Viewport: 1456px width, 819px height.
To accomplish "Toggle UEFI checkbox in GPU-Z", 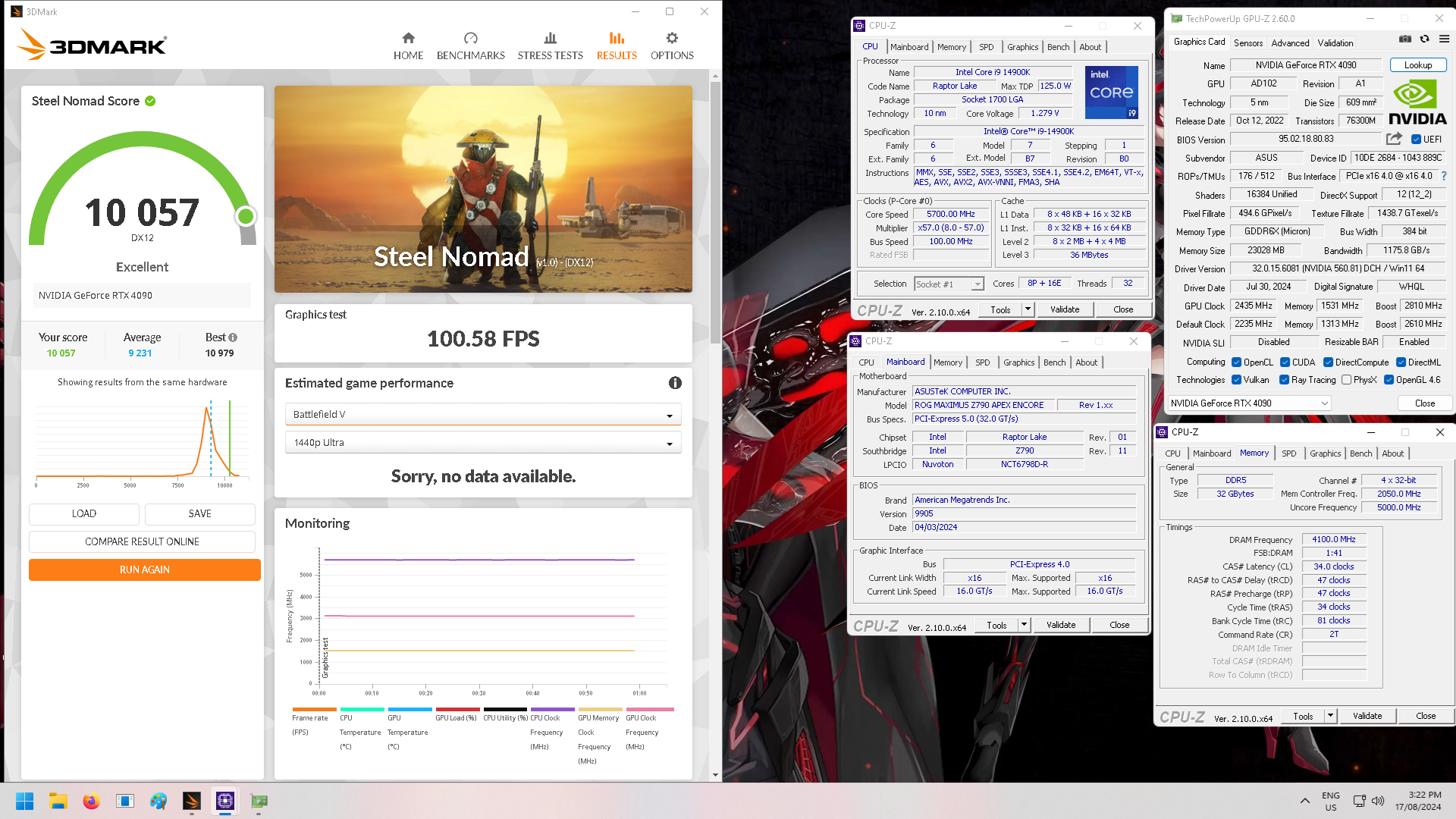I will click(x=1416, y=140).
